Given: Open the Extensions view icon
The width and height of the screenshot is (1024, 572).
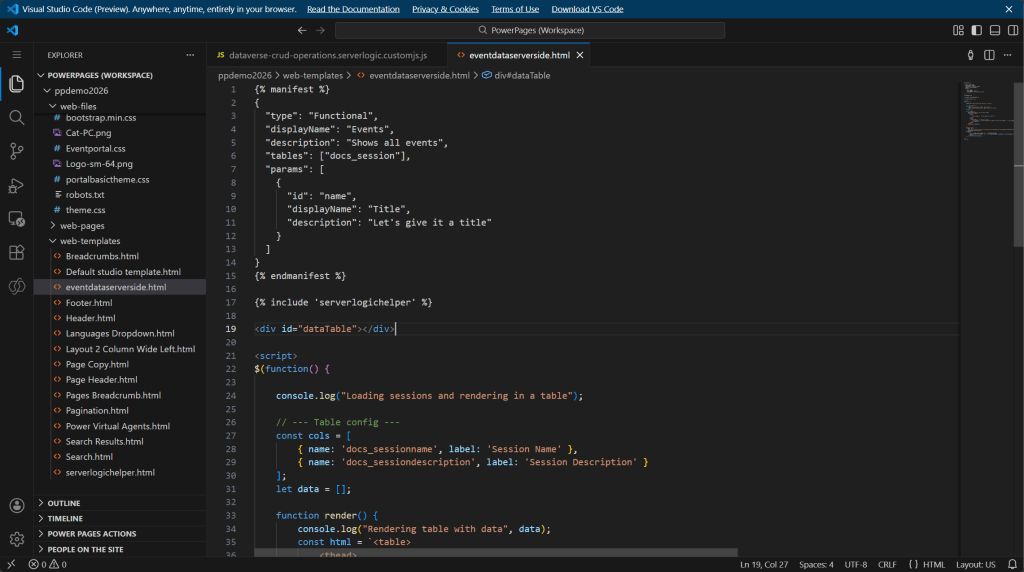Looking at the screenshot, I should tap(16, 252).
